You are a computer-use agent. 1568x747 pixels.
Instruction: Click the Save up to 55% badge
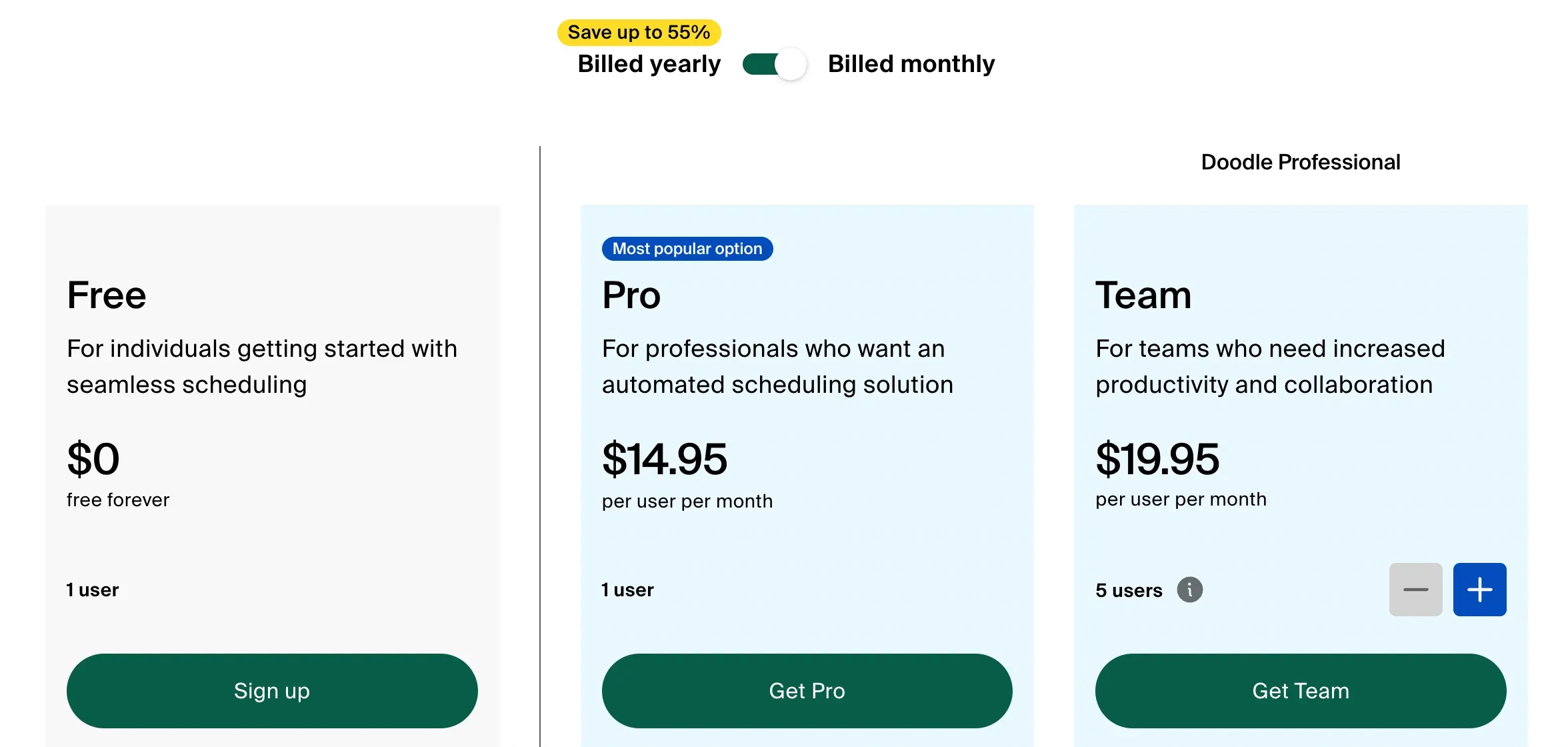[637, 31]
